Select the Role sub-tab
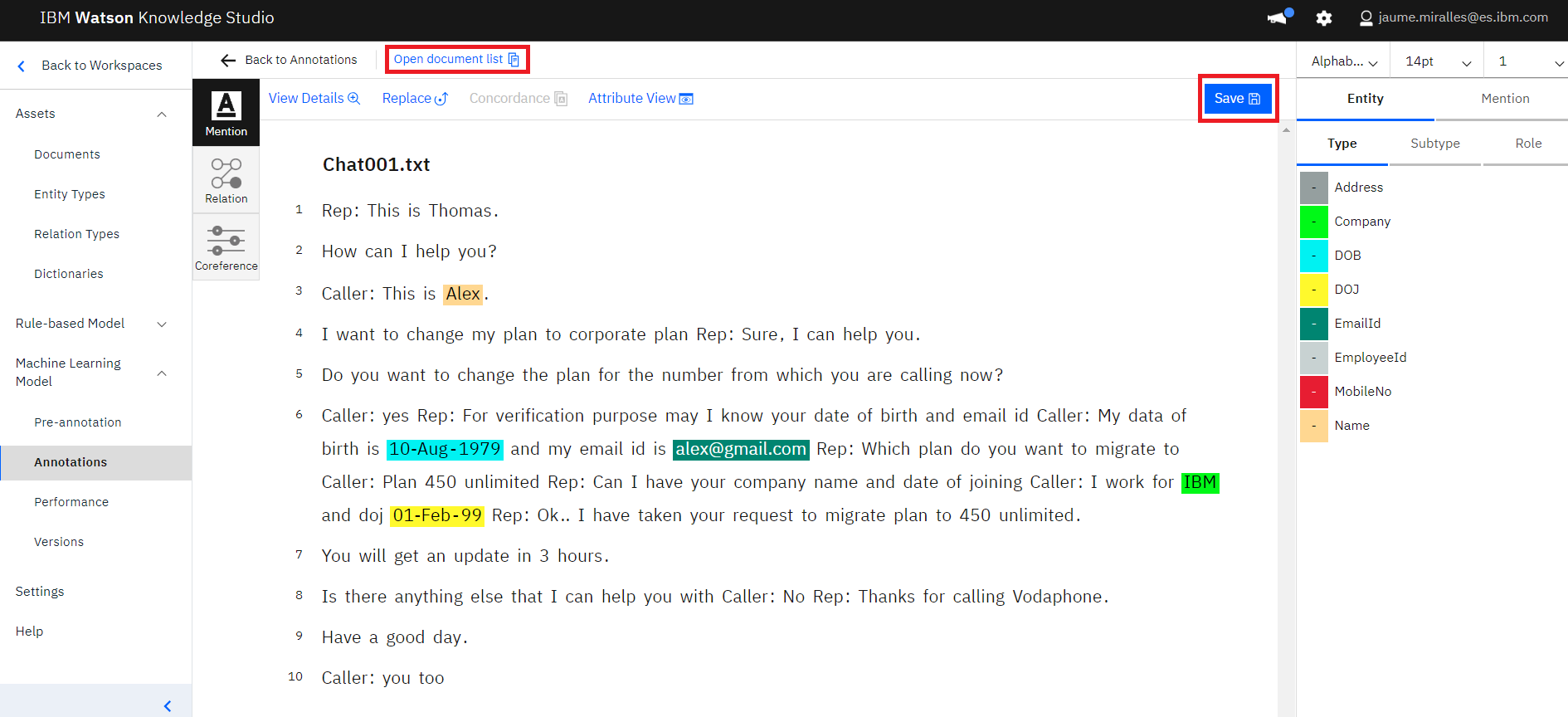 coord(1527,144)
